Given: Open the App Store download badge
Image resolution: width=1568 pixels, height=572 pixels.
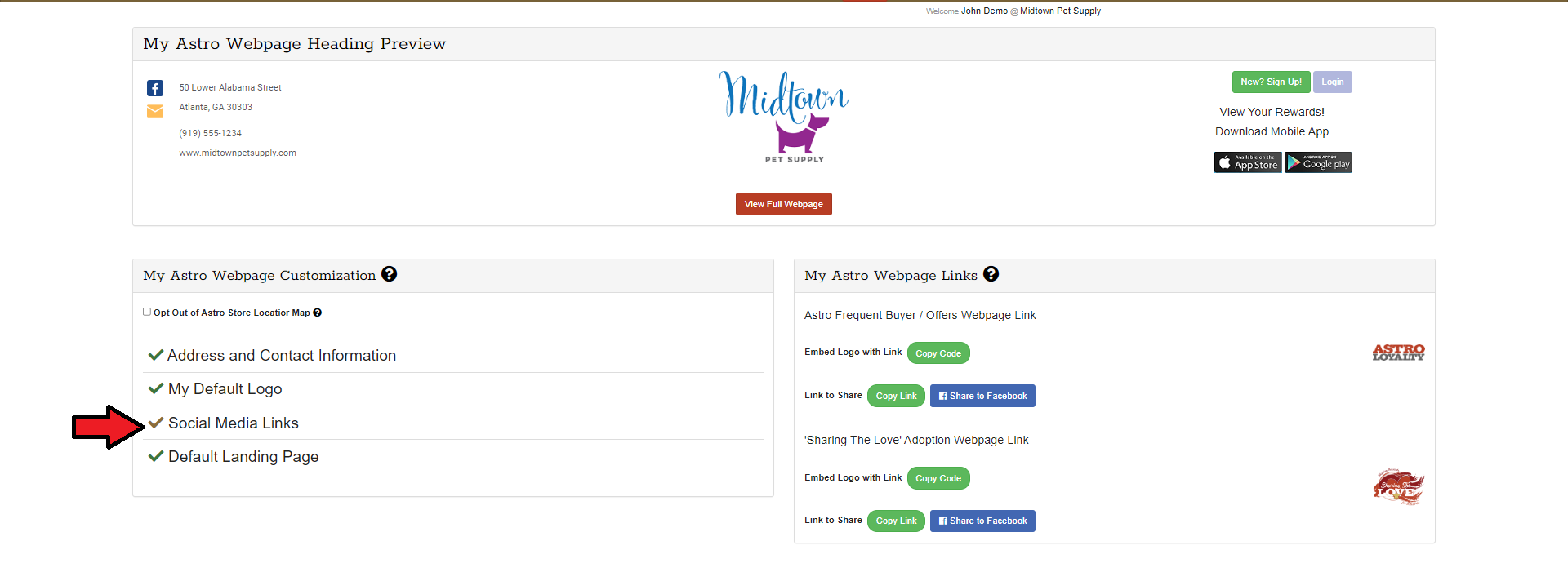Looking at the screenshot, I should tap(1247, 162).
